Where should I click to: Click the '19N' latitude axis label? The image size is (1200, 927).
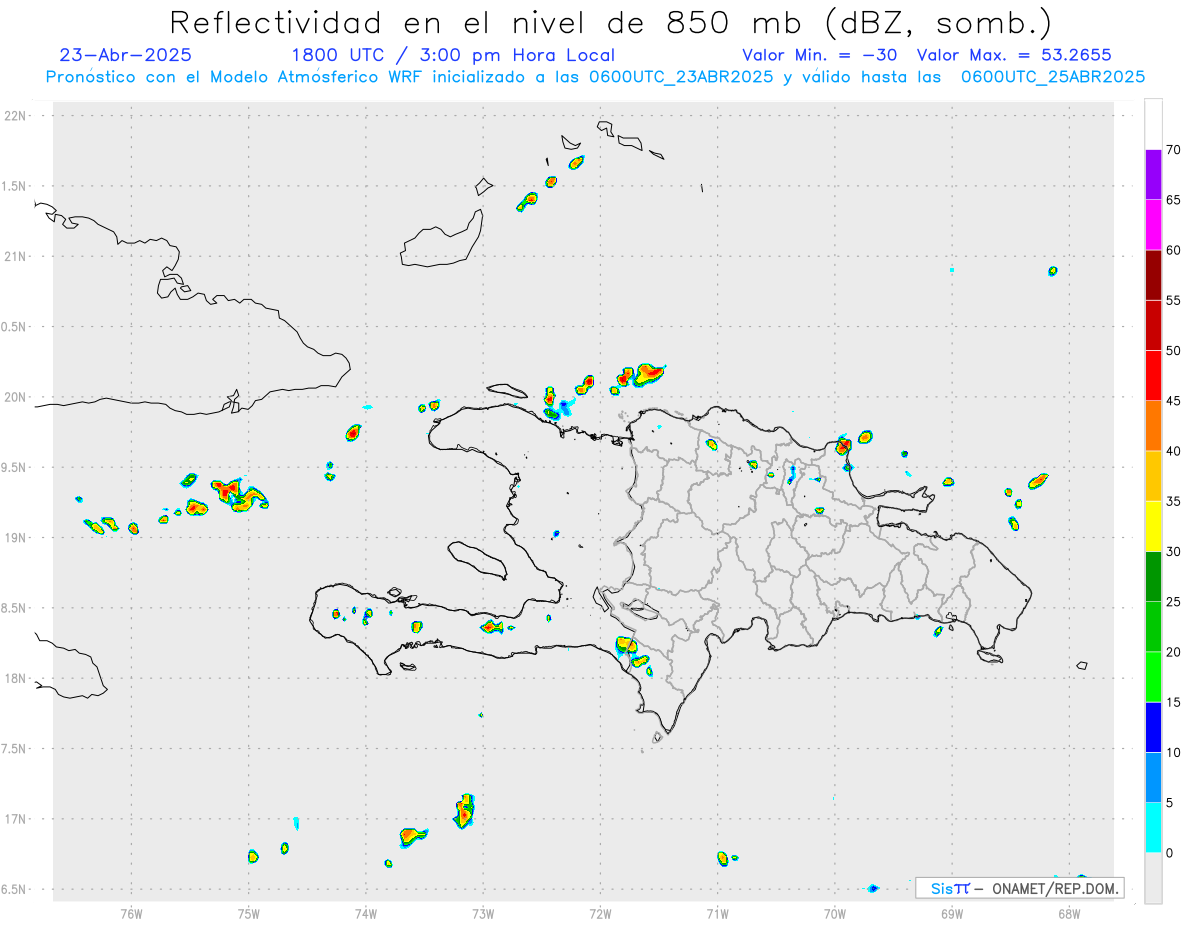[17, 537]
